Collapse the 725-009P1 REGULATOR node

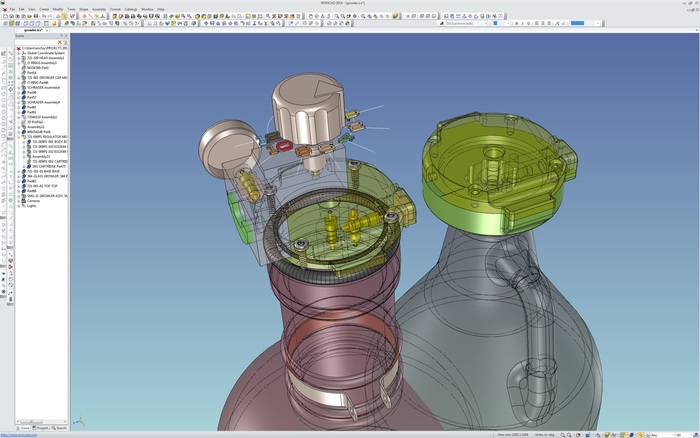pyautogui.click(x=19, y=137)
